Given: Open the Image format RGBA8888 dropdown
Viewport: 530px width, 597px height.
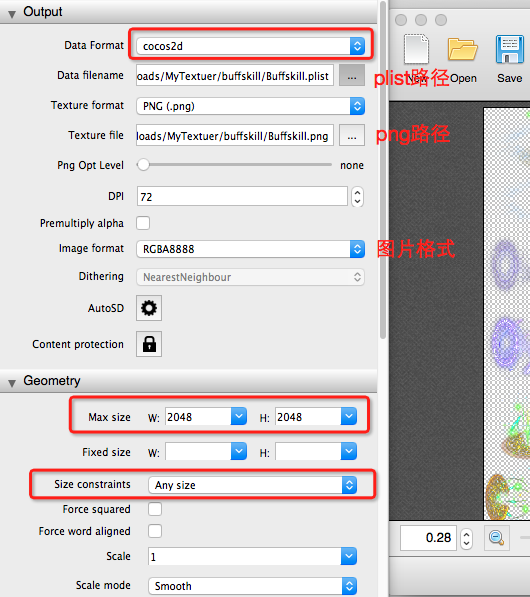Looking at the screenshot, I should (251, 249).
